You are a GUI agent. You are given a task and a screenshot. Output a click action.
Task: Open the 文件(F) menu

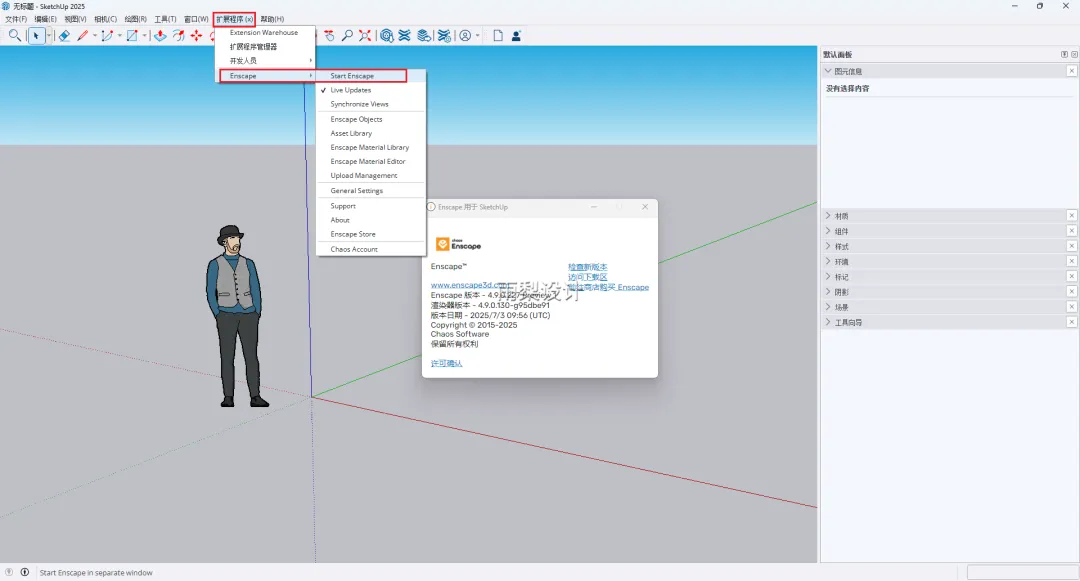(16, 19)
